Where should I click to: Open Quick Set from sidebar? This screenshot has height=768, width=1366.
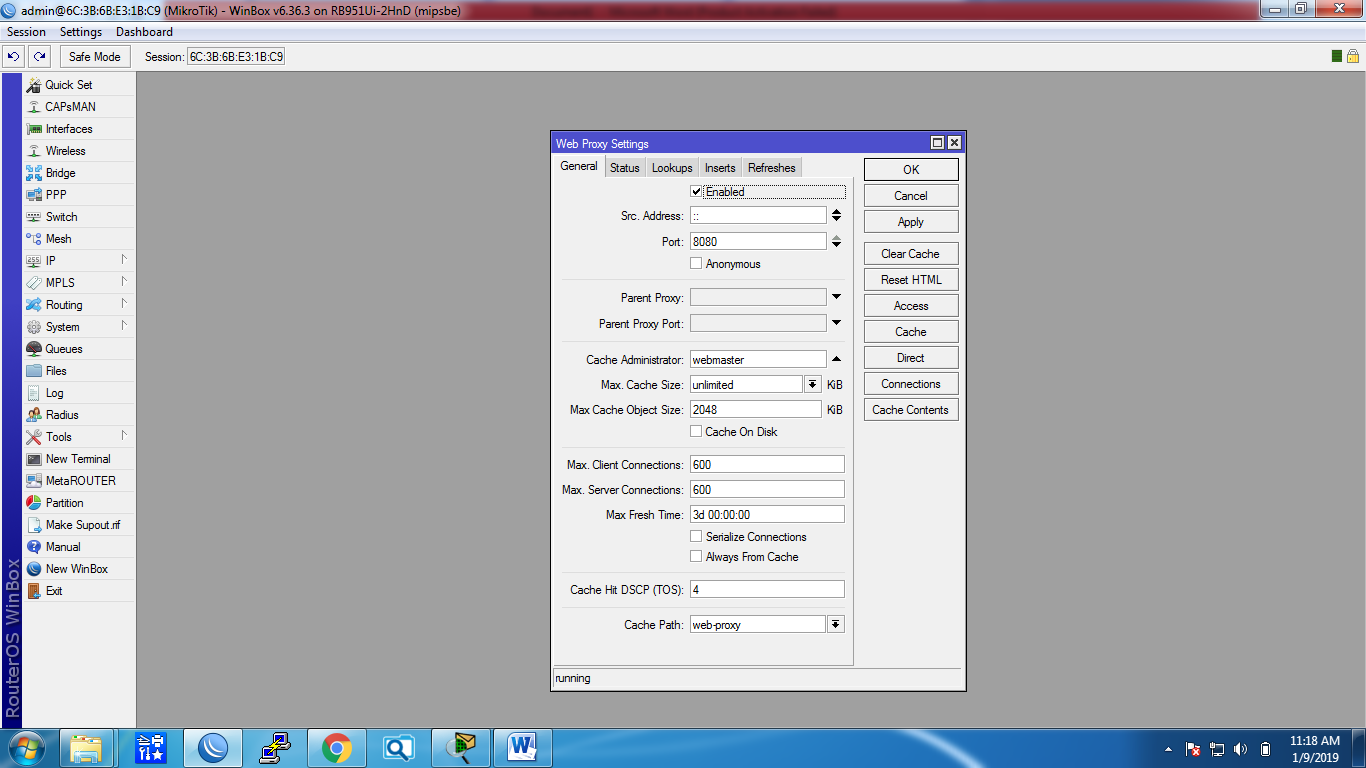point(68,85)
